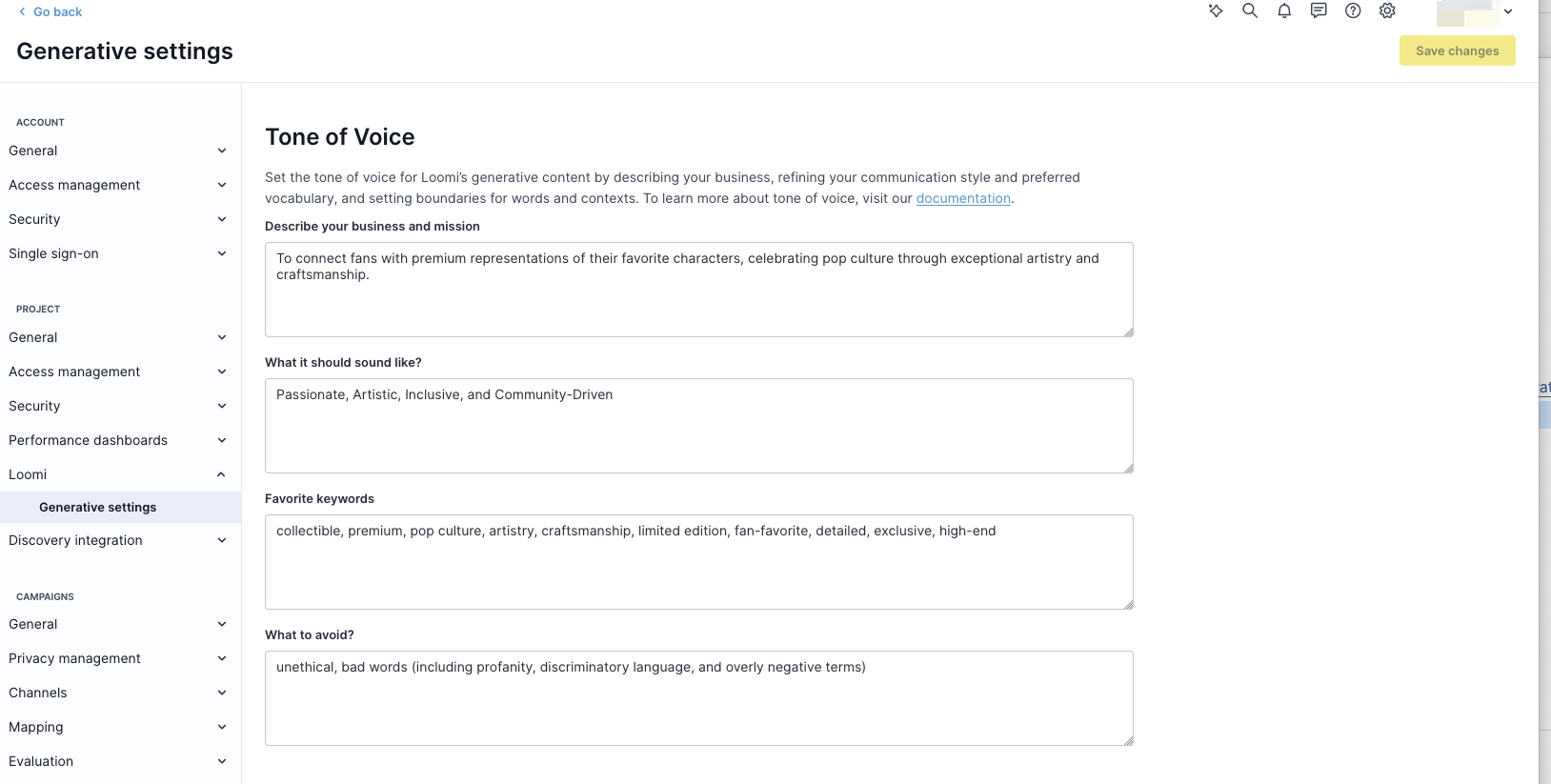This screenshot has width=1551, height=784.
Task: Open the chat feedback icon
Action: pyautogui.click(x=1319, y=11)
